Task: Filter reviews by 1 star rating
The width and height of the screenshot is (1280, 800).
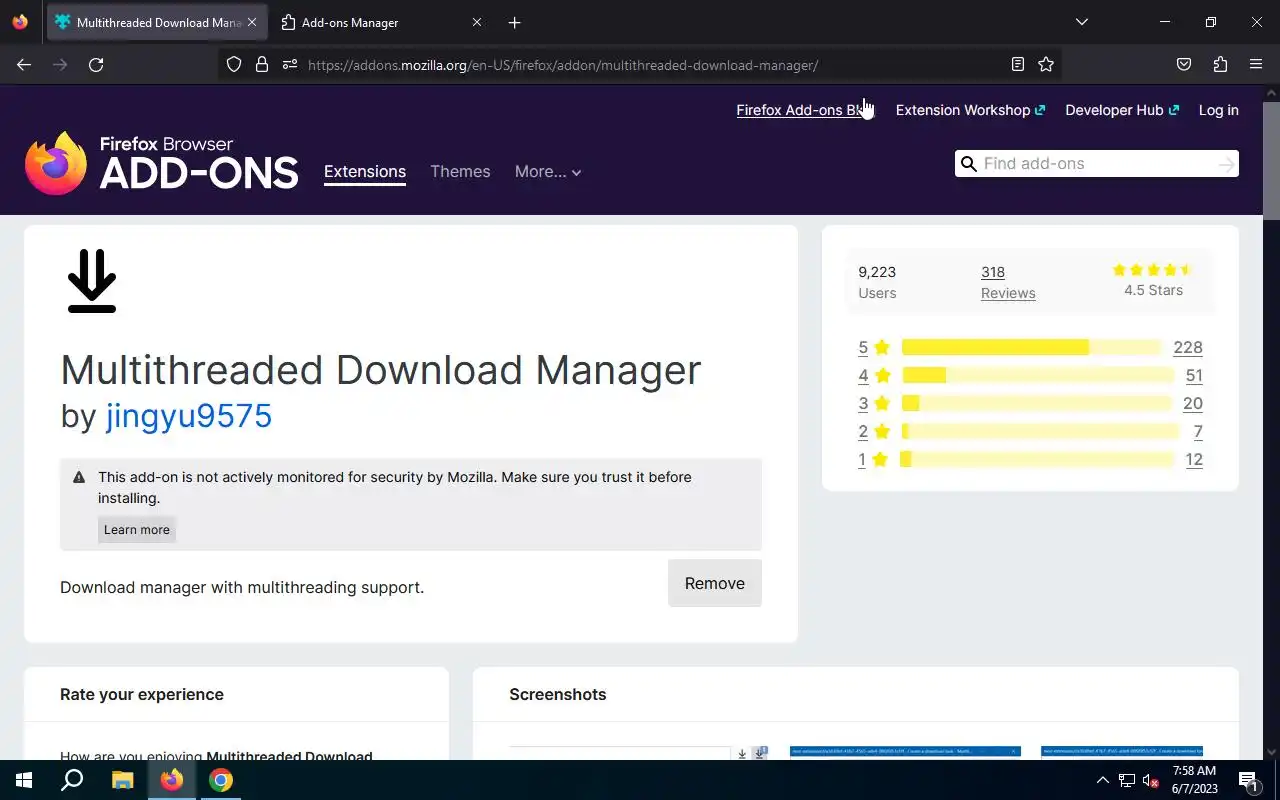Action: pos(873,459)
